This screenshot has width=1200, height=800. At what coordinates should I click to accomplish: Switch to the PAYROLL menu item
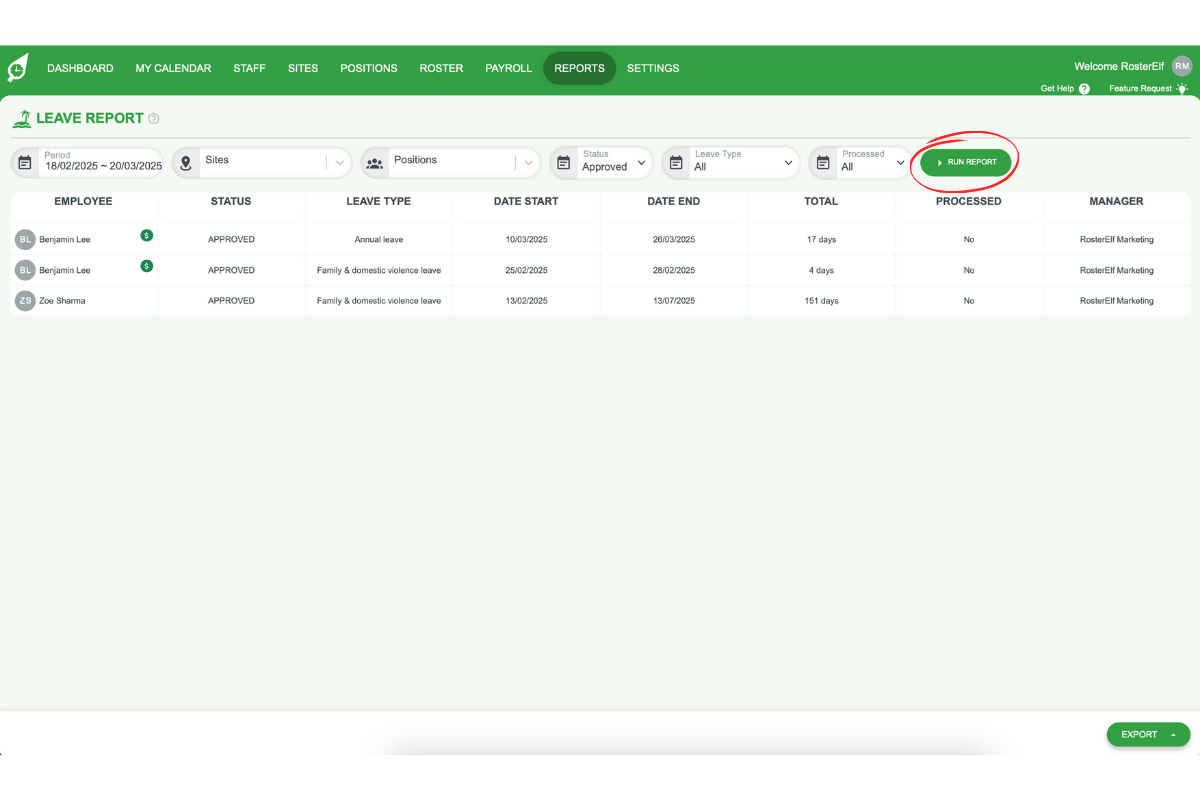coord(508,68)
